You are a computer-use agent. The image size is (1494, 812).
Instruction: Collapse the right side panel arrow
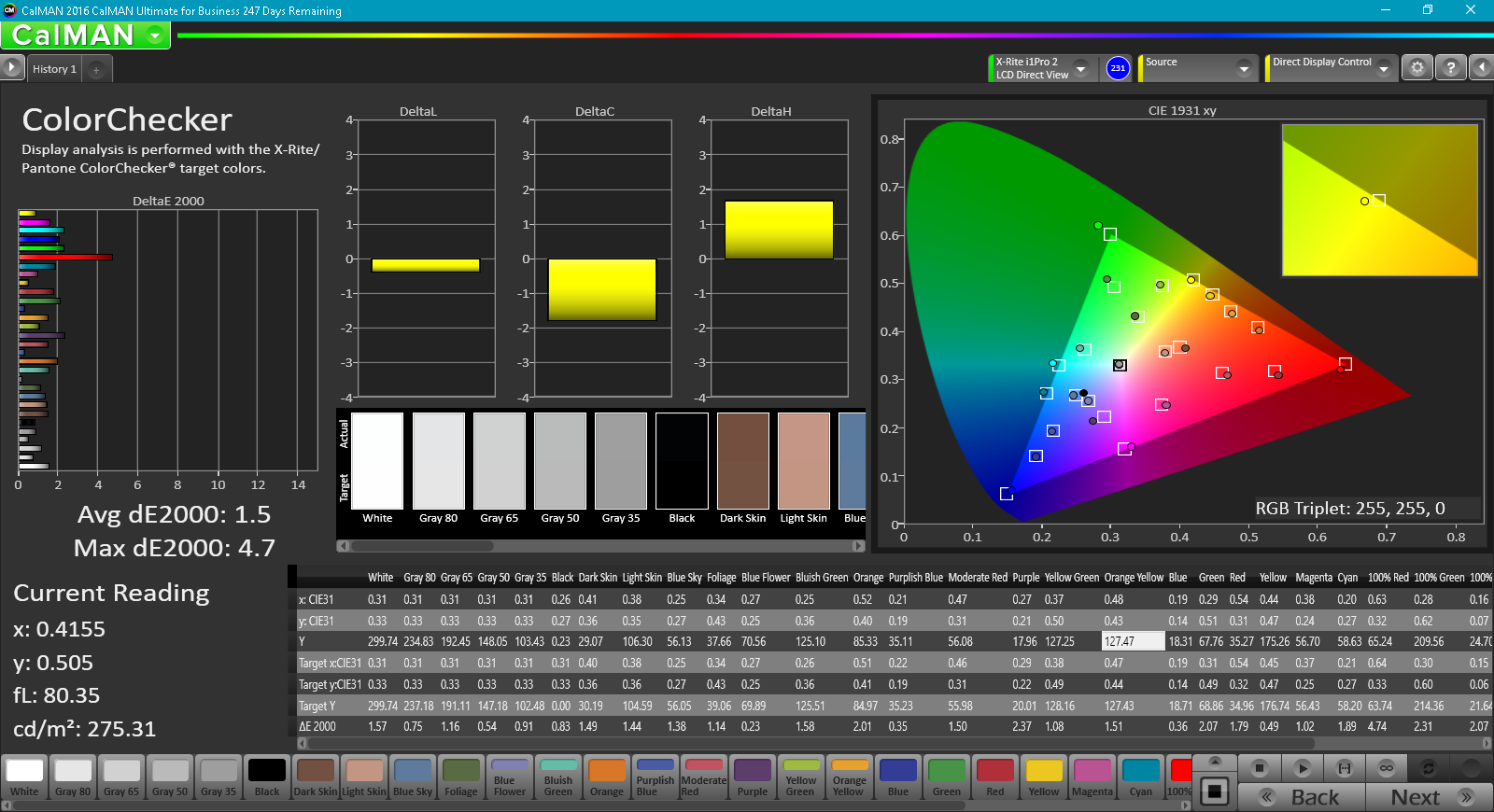pyautogui.click(x=1481, y=68)
